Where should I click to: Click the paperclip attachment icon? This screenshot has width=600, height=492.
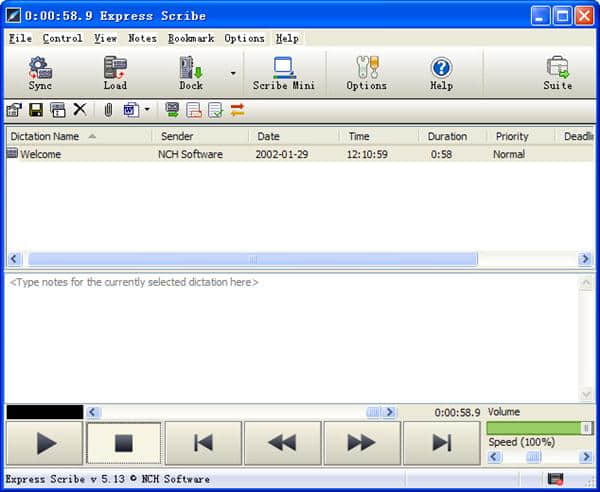coord(108,110)
